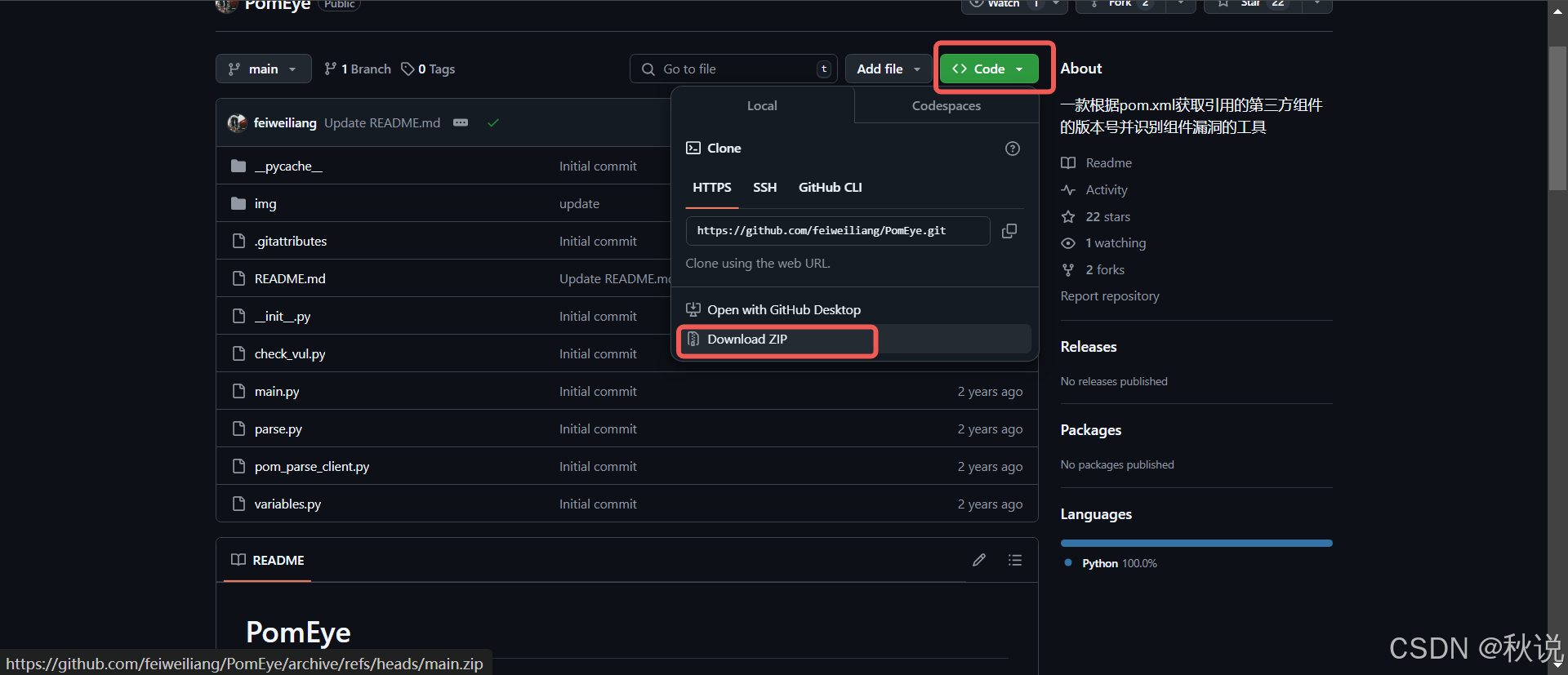Click the Go to file search field

point(733,69)
